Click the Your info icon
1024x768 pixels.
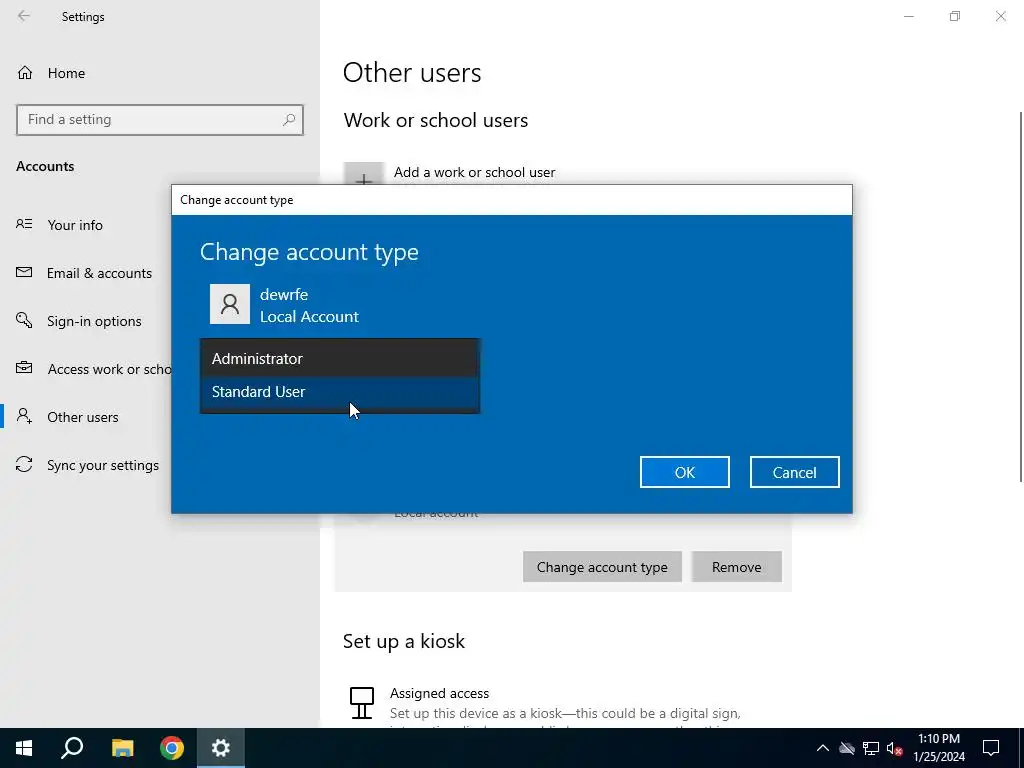click(x=24, y=224)
